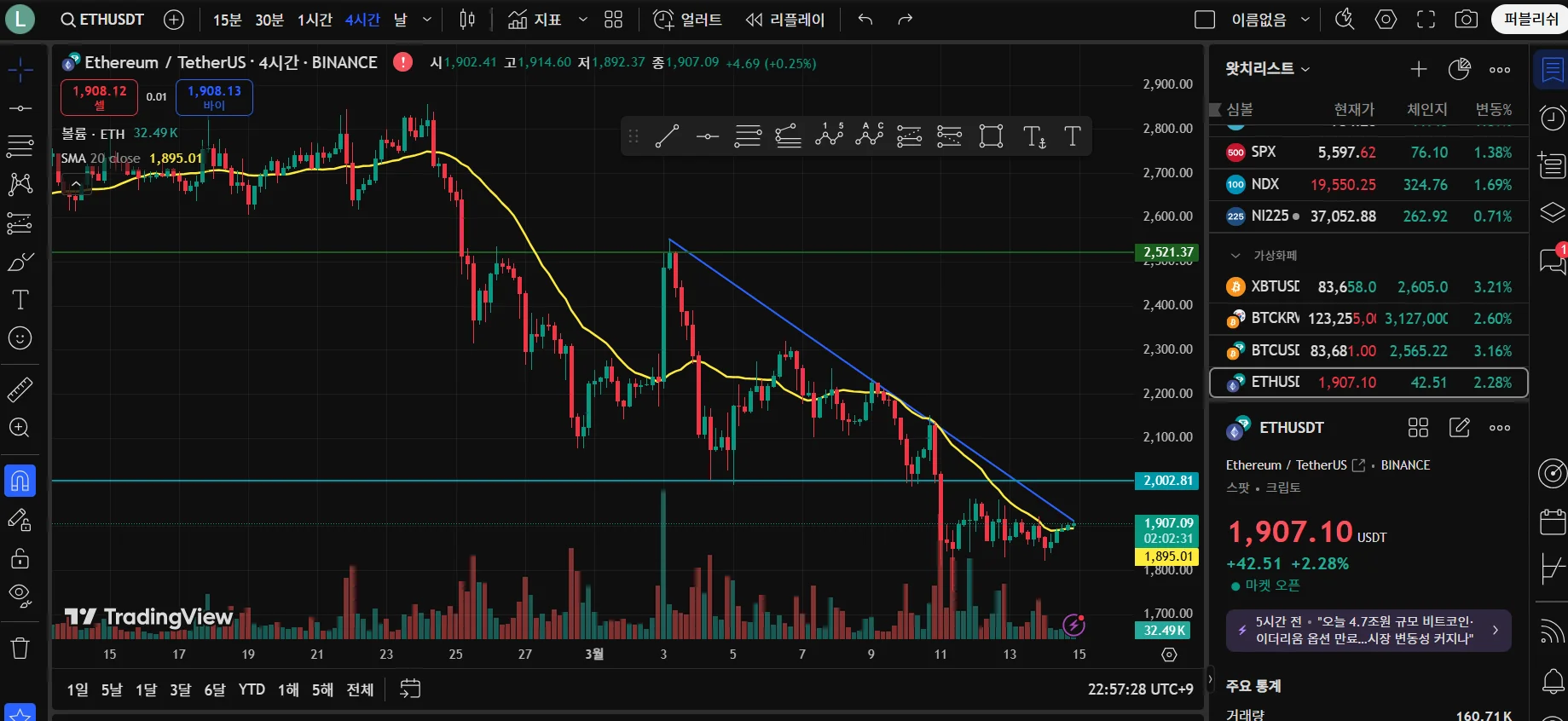Toggle the watchlist panel in right sidebar
The image size is (1568, 721).
(1553, 69)
